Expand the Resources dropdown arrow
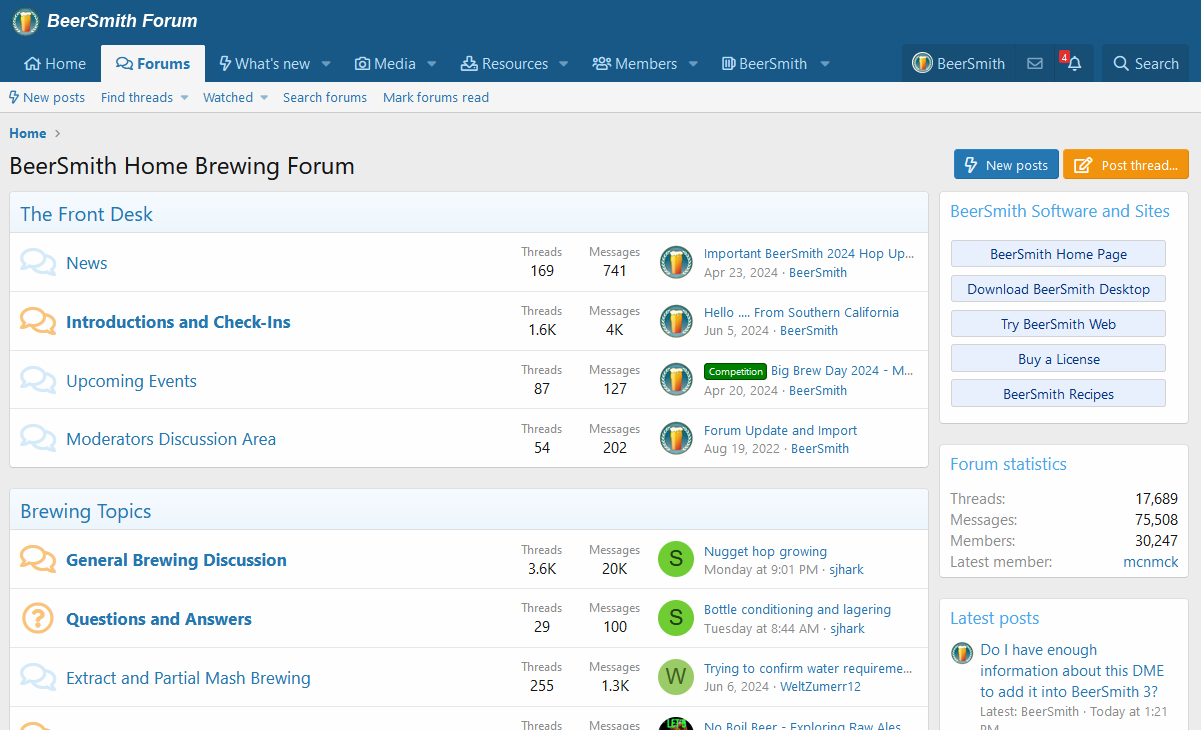The image size is (1201, 730). tap(564, 64)
